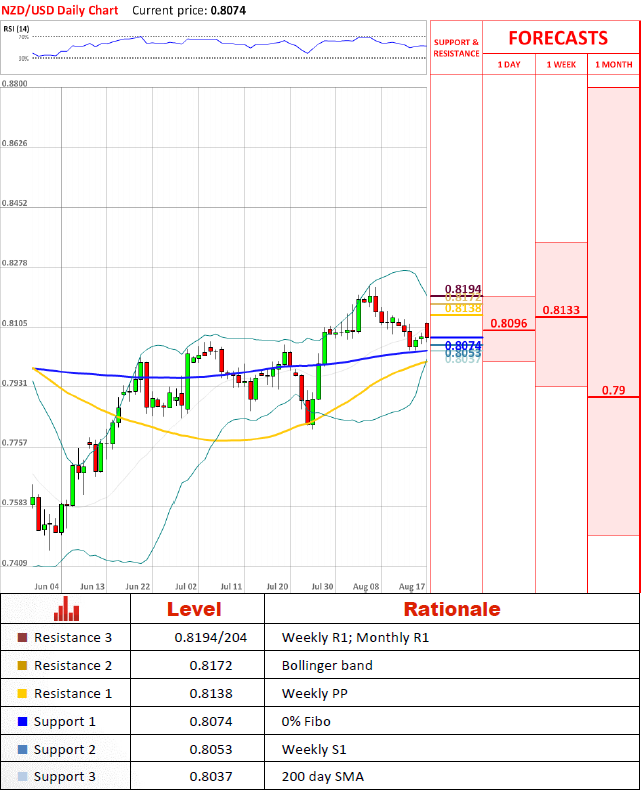641x790 pixels.
Task: Click the RSI (14) indicator label
Action: pos(15,29)
